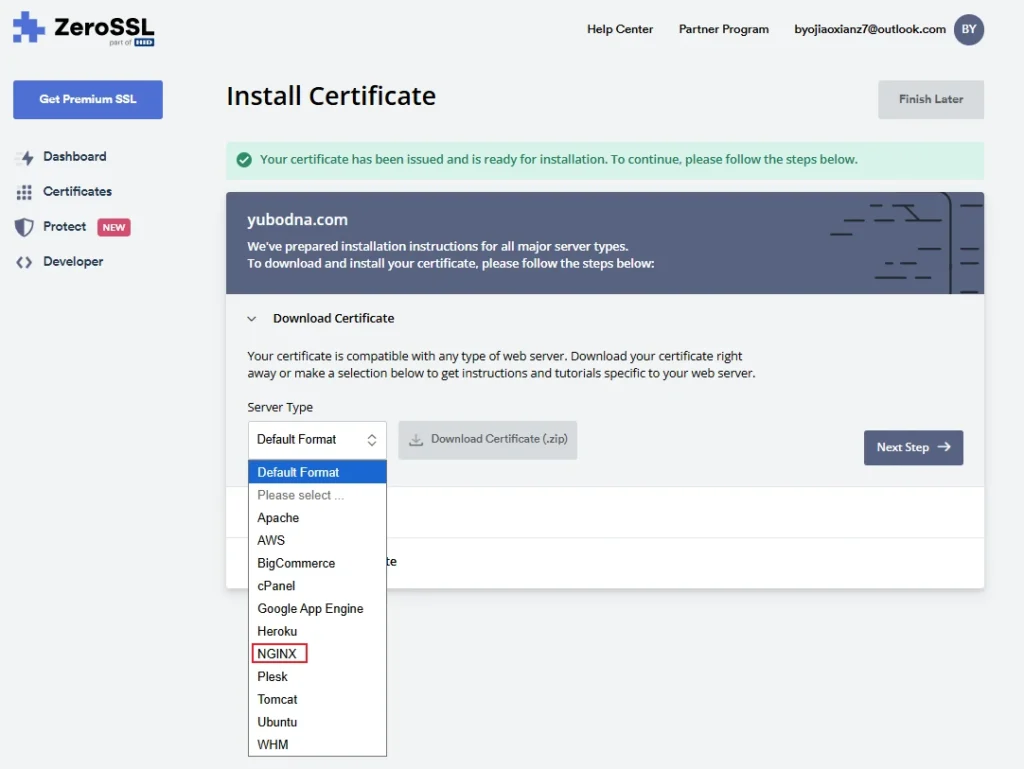This screenshot has height=769, width=1024.
Task: Collapse the Download Certificate section
Action: (x=252, y=317)
